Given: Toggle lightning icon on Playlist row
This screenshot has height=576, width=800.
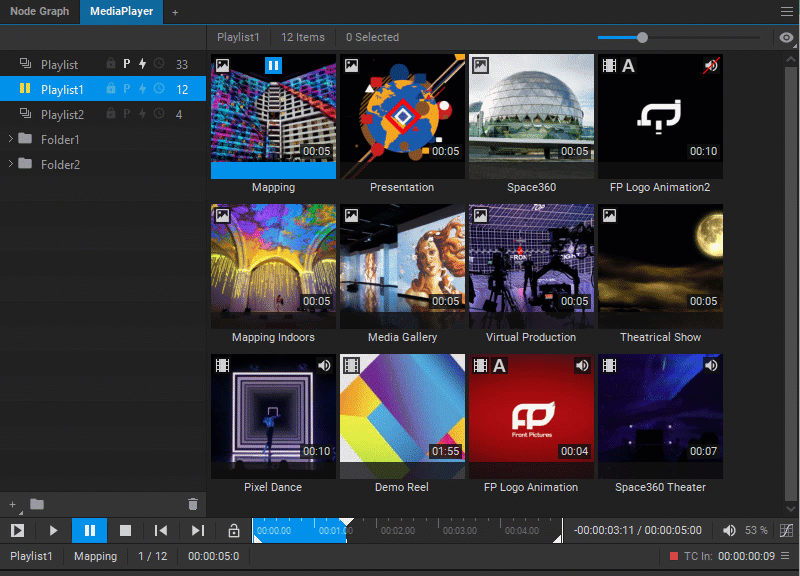Looking at the screenshot, I should pyautogui.click(x=142, y=64).
